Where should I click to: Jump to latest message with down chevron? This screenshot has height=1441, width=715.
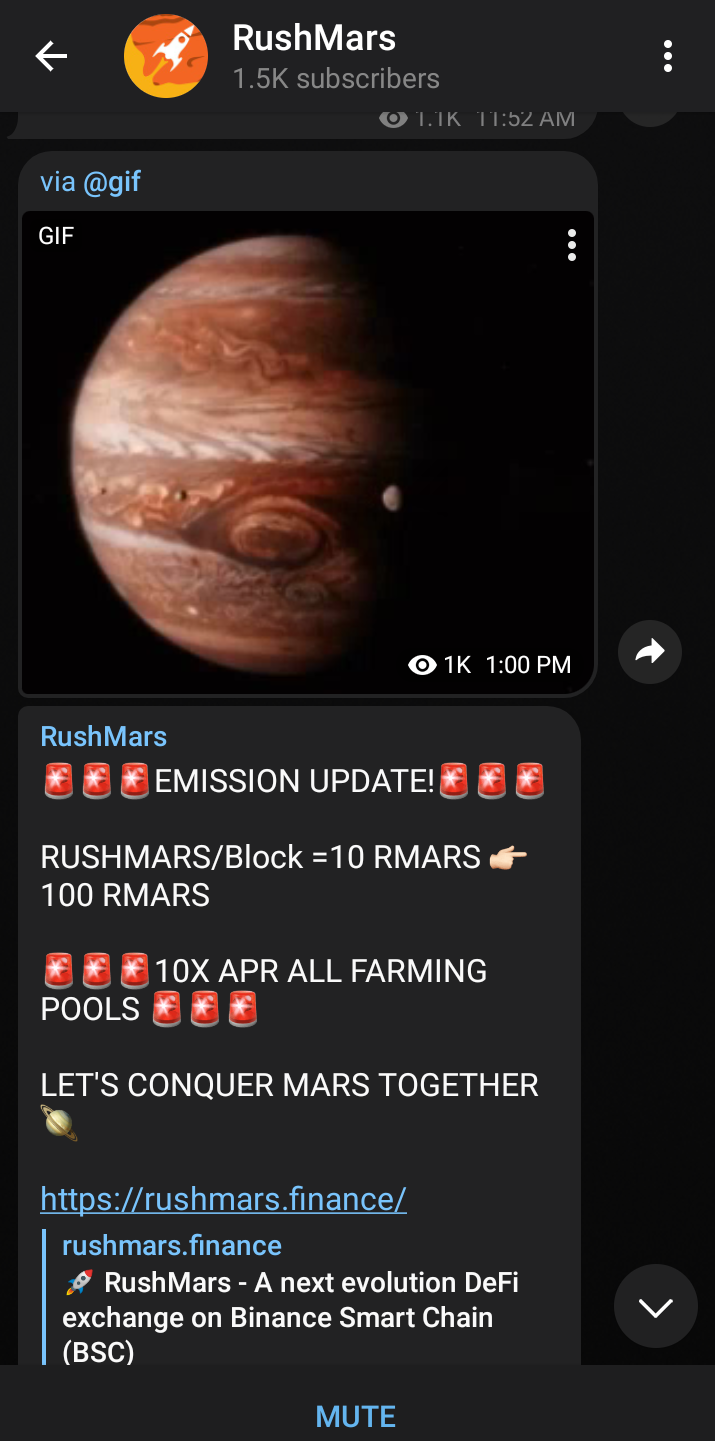tap(656, 1307)
